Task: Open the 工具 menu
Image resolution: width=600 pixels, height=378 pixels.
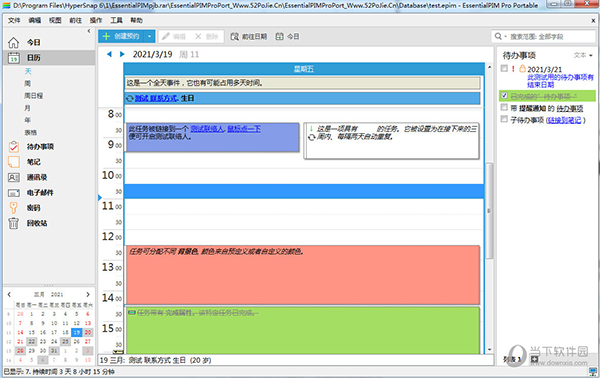Action: [116, 20]
